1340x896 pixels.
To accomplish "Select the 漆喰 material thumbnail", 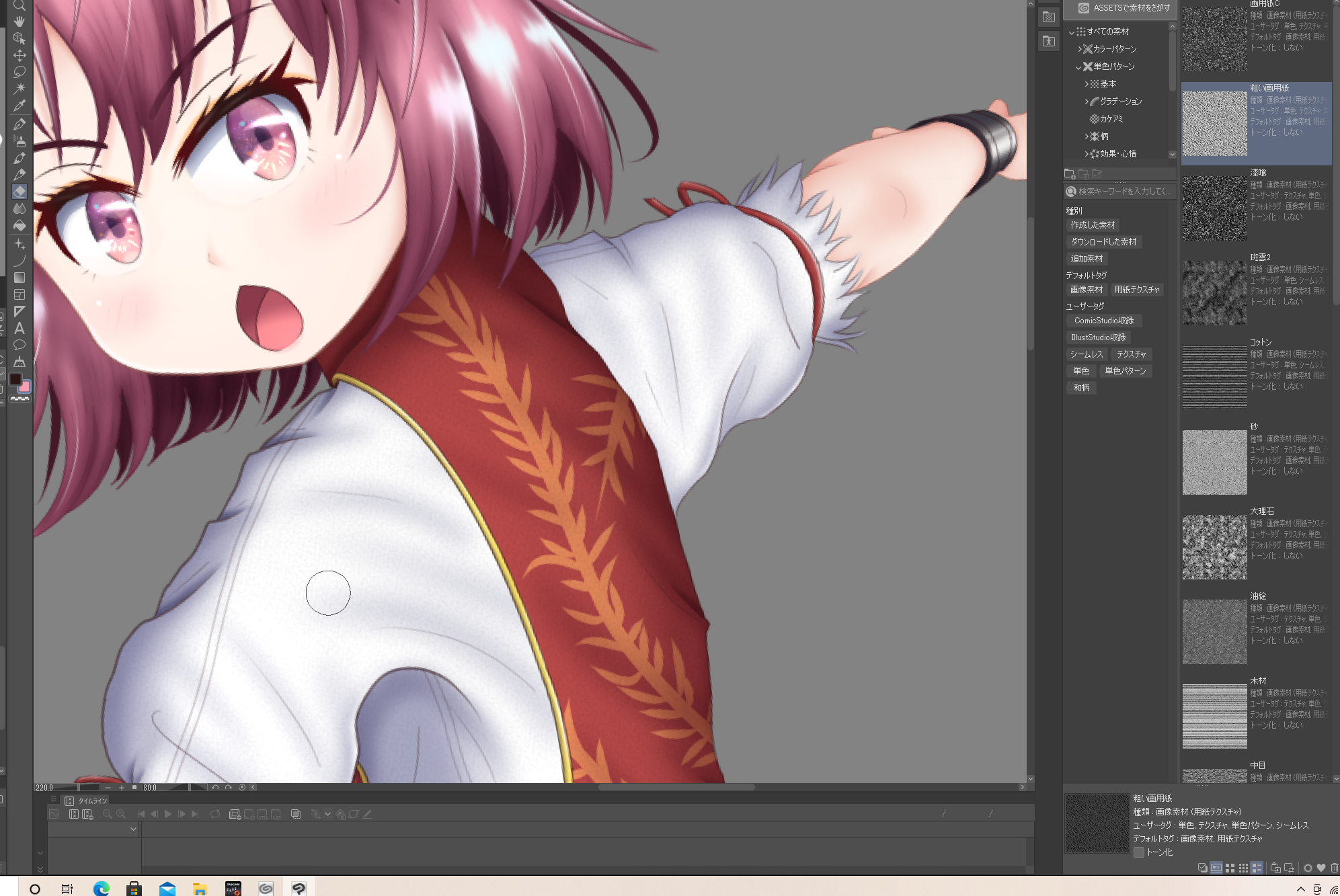I will 1214,208.
